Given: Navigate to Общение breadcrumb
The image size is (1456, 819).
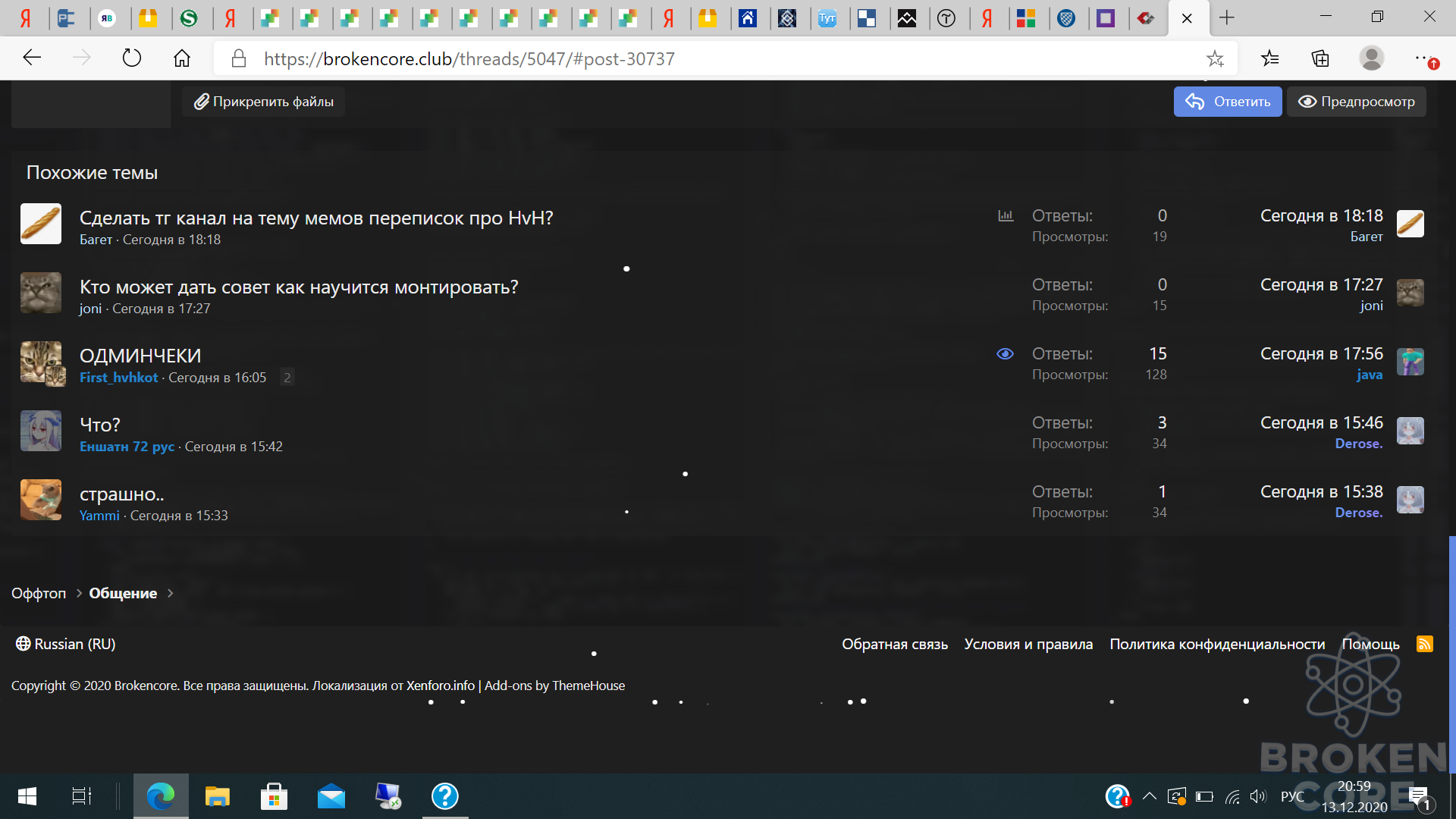Looking at the screenshot, I should (x=123, y=593).
